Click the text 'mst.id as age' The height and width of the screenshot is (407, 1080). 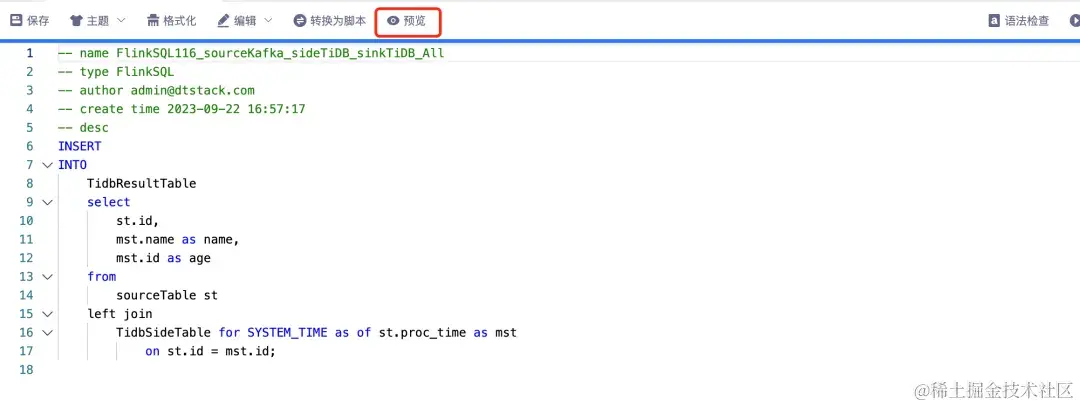tap(163, 258)
